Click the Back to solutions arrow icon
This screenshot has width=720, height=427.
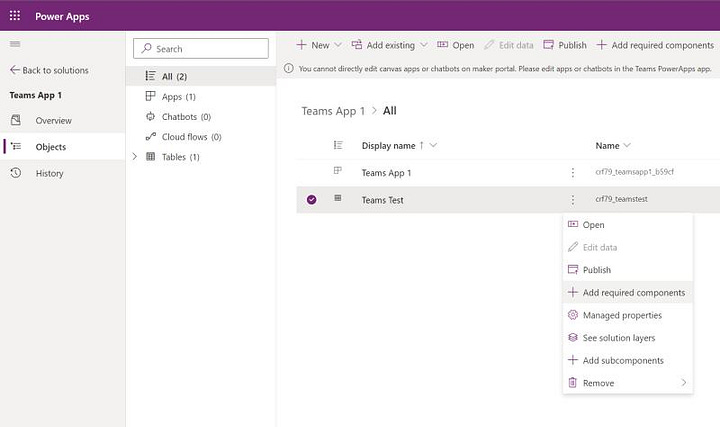tap(15, 70)
